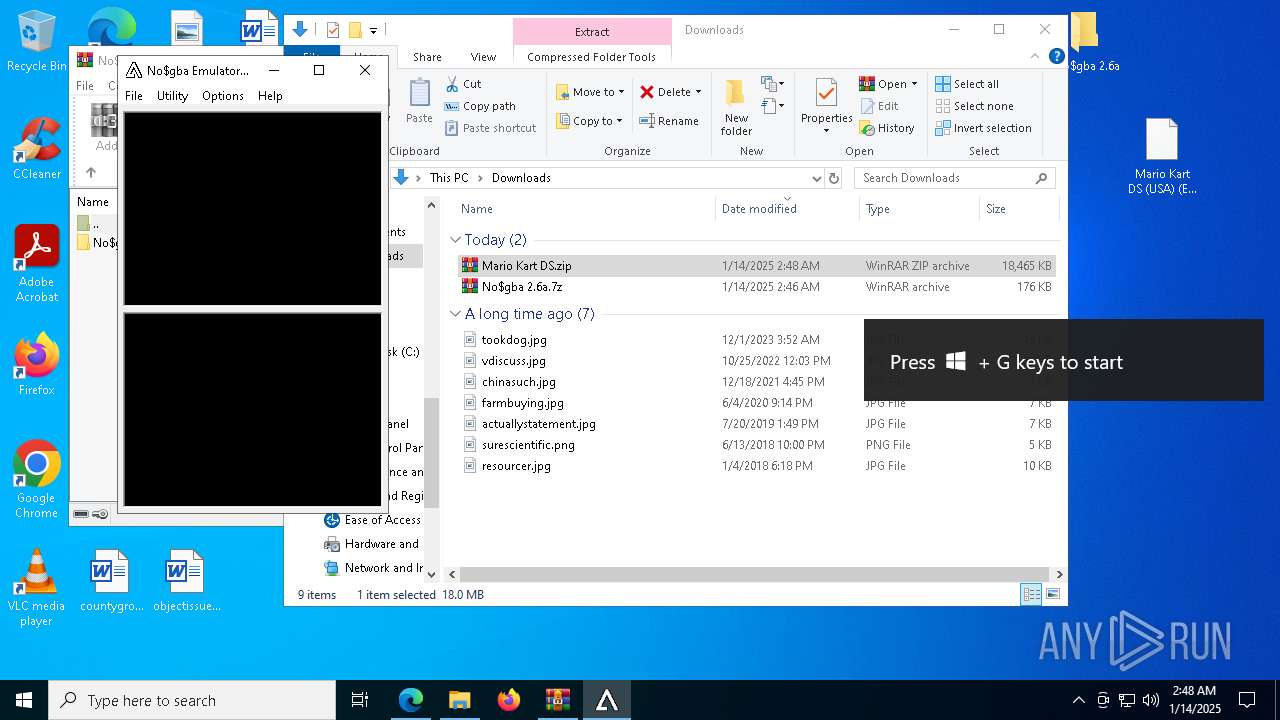Open the Utility menu in No$gba Emulator
This screenshot has height=720, width=1280.
click(x=172, y=96)
